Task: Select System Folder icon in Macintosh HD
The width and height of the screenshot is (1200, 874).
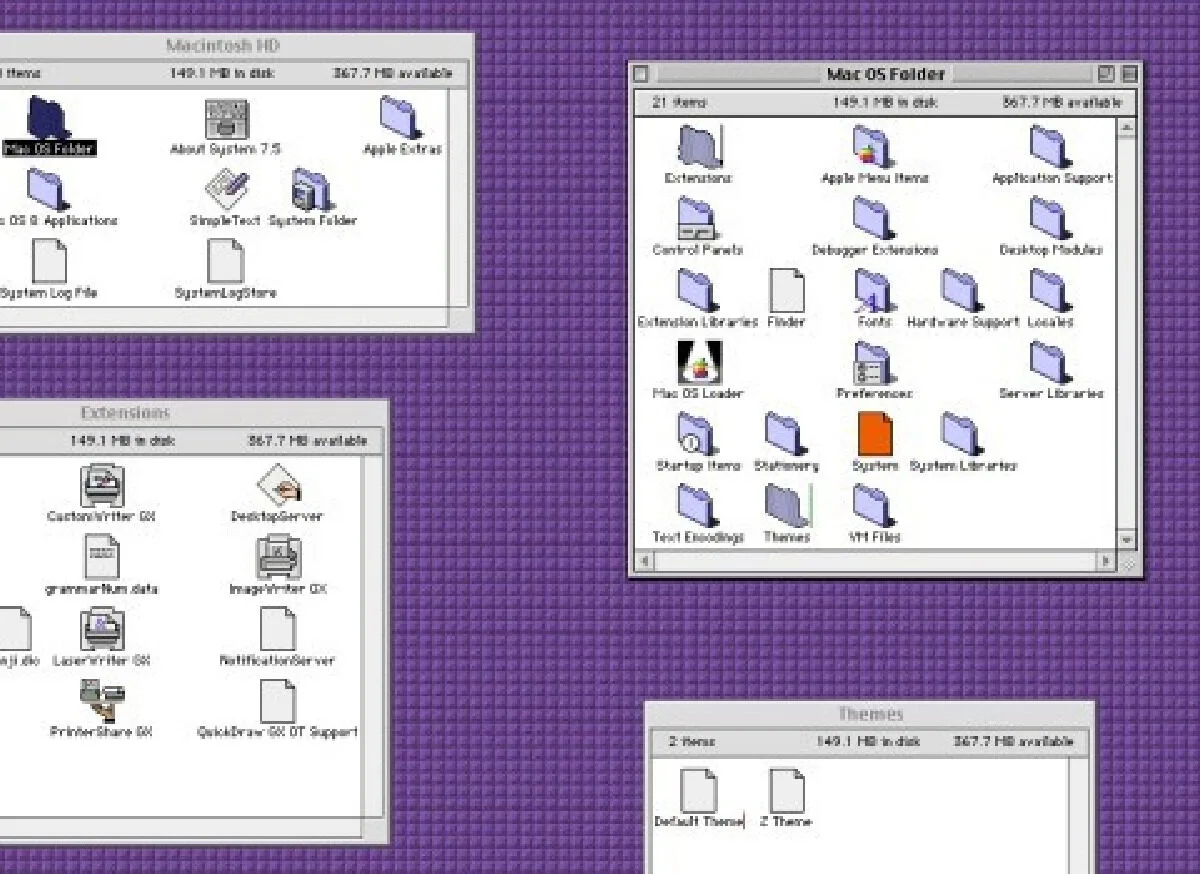Action: (x=313, y=190)
